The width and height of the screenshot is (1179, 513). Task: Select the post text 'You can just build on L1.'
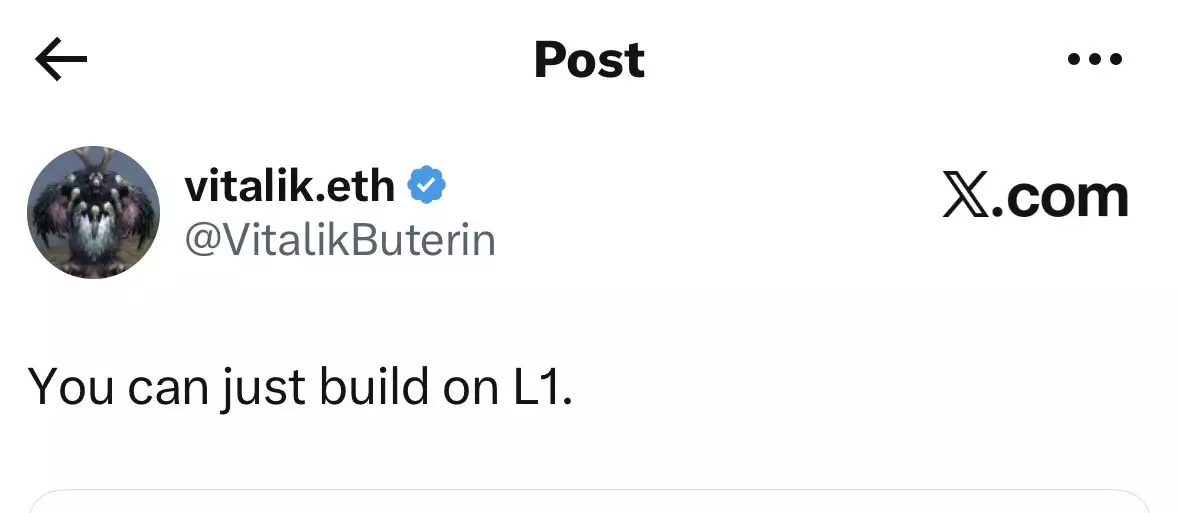tap(300, 386)
